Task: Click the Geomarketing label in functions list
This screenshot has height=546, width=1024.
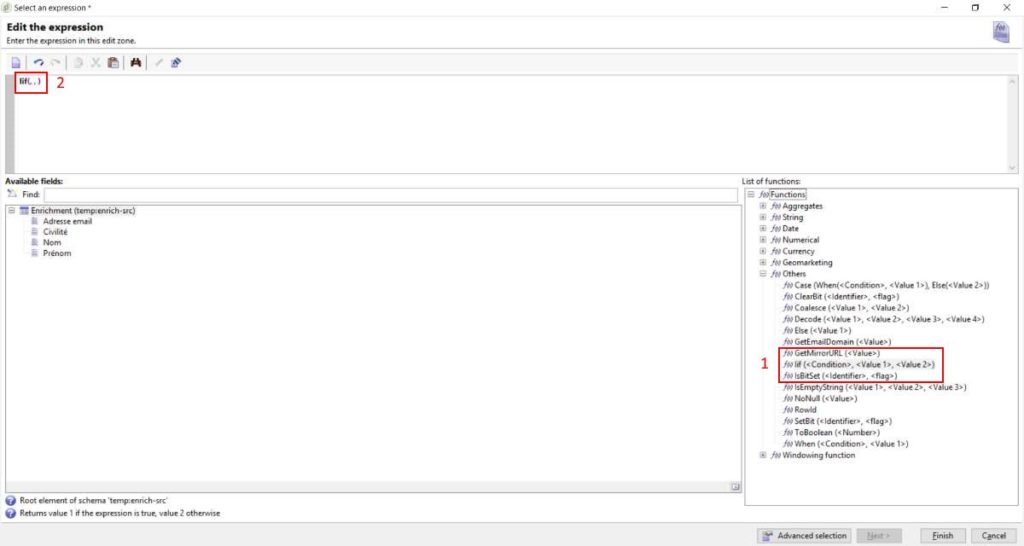Action: click(x=807, y=263)
